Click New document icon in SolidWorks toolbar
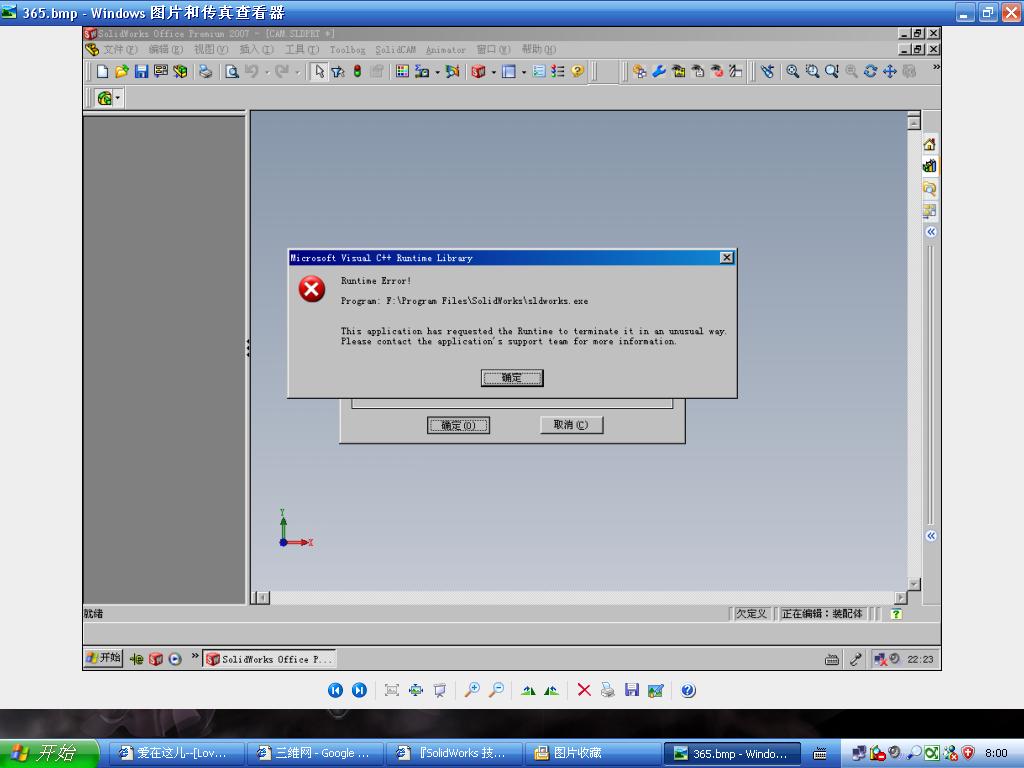The width and height of the screenshot is (1024, 768). click(x=103, y=71)
